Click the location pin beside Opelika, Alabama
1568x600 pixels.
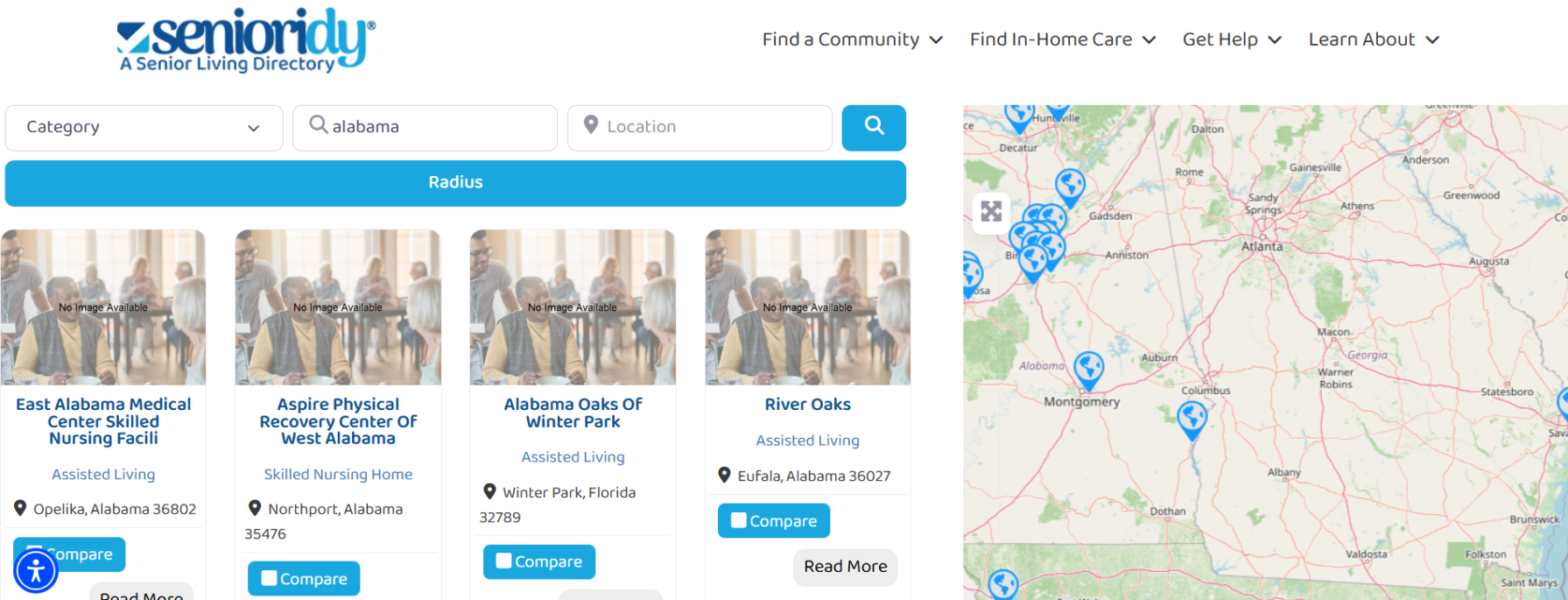[20, 508]
